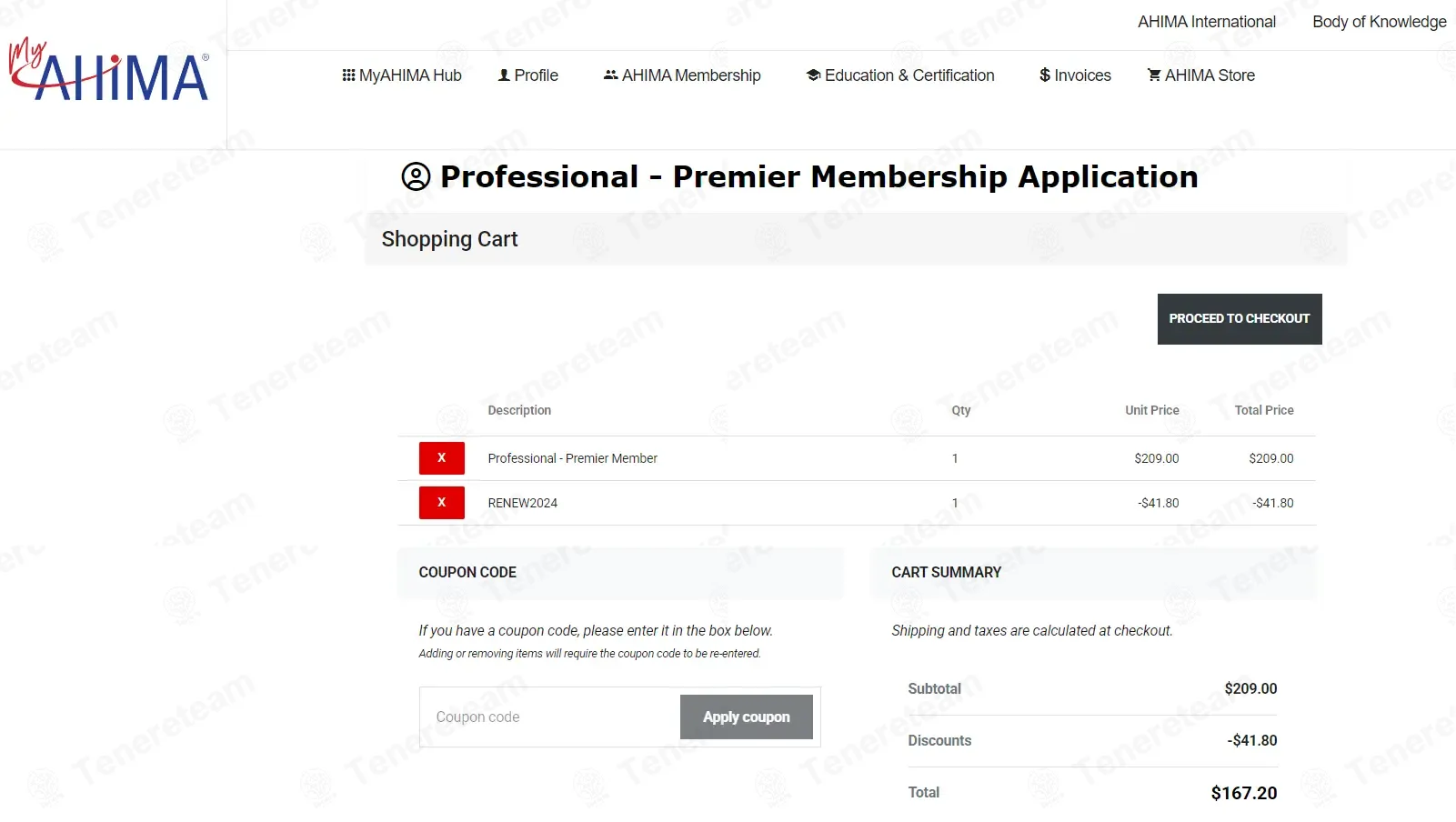The image size is (1456, 822).
Task: Visit the AHIMA International link
Action: pos(1207,22)
